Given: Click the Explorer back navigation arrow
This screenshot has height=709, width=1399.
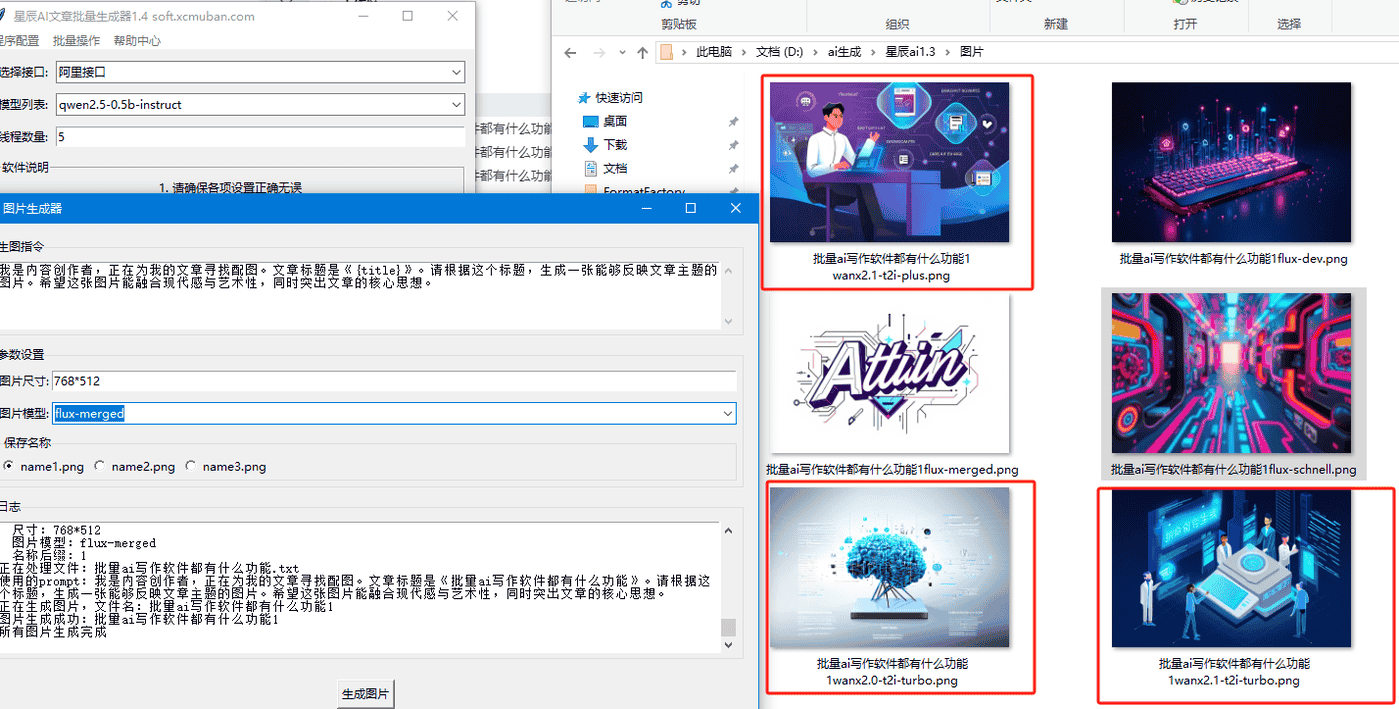Looking at the screenshot, I should (x=570, y=52).
